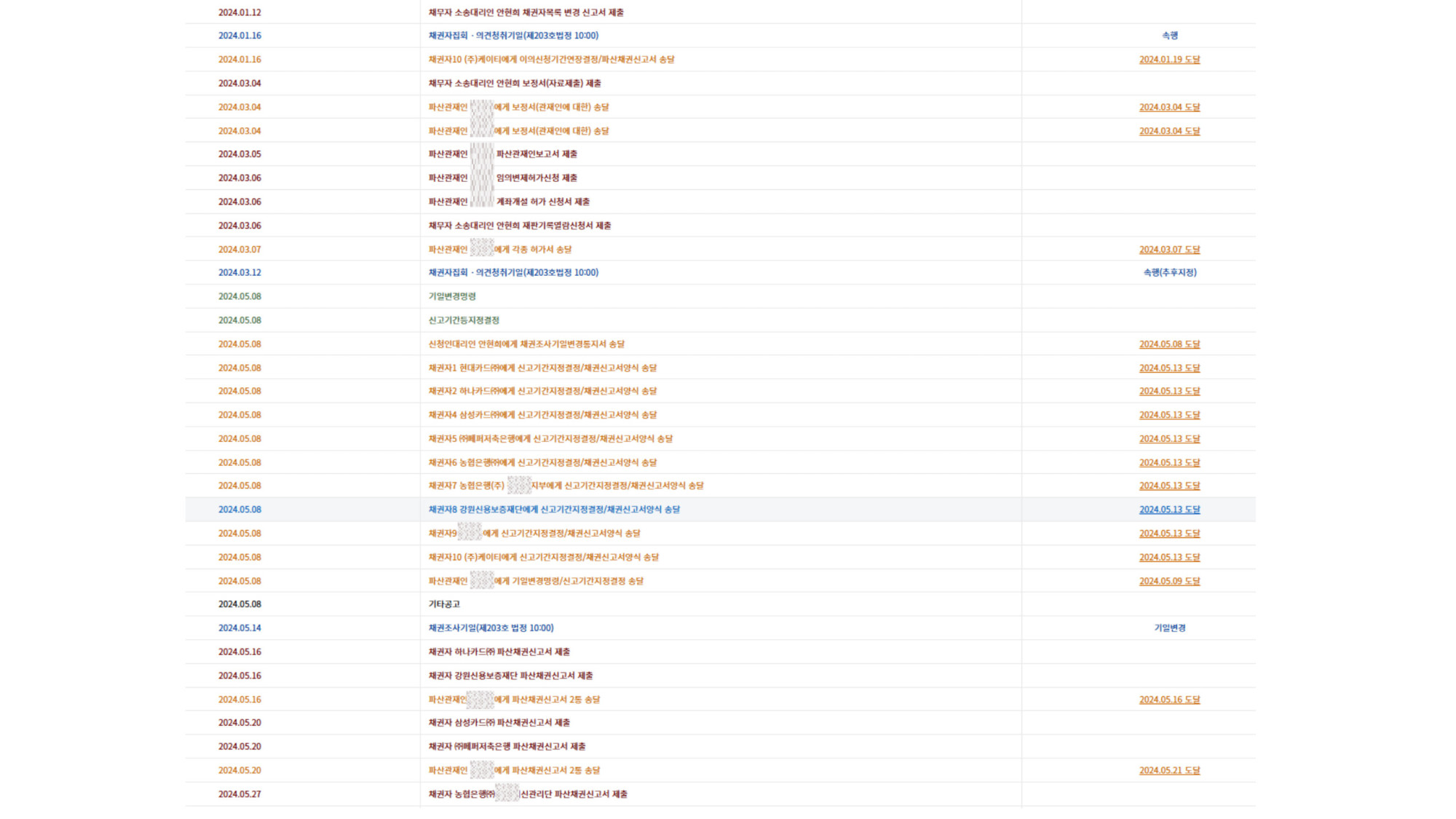Select the 채권조사기일변경통지서 송달 entry

point(526,344)
